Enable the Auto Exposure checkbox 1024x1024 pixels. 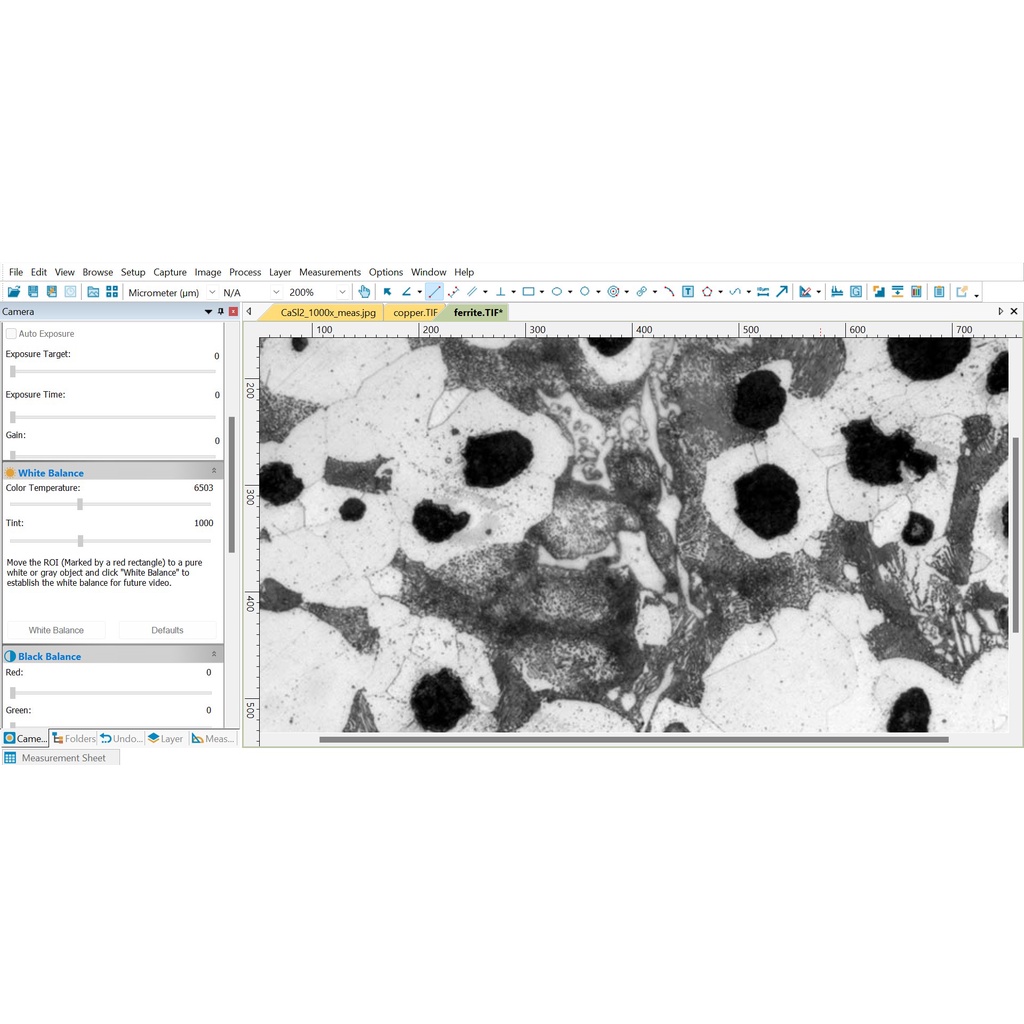coord(12,334)
